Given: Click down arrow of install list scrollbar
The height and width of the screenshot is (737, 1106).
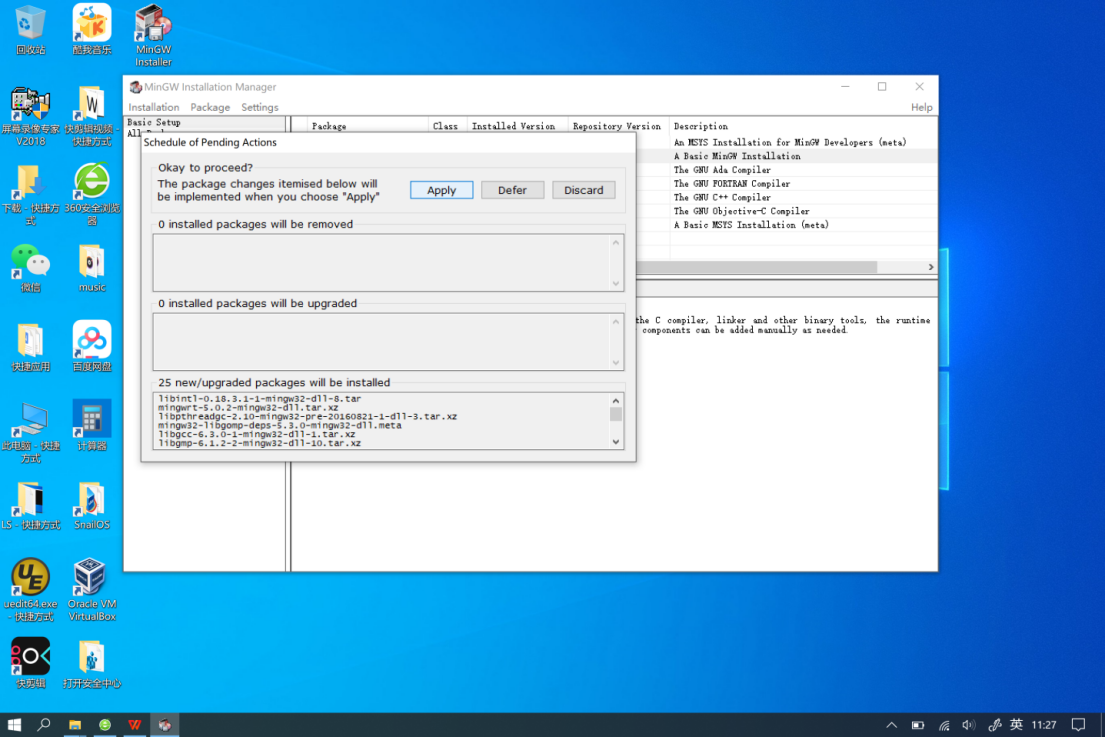Looking at the screenshot, I should click(x=616, y=442).
